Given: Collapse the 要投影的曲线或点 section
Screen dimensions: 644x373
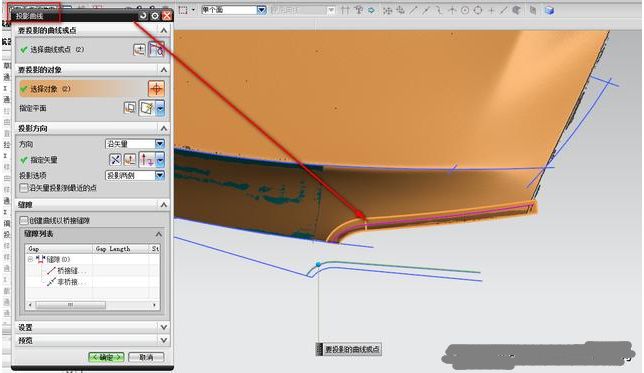Looking at the screenshot, I should tap(163, 30).
